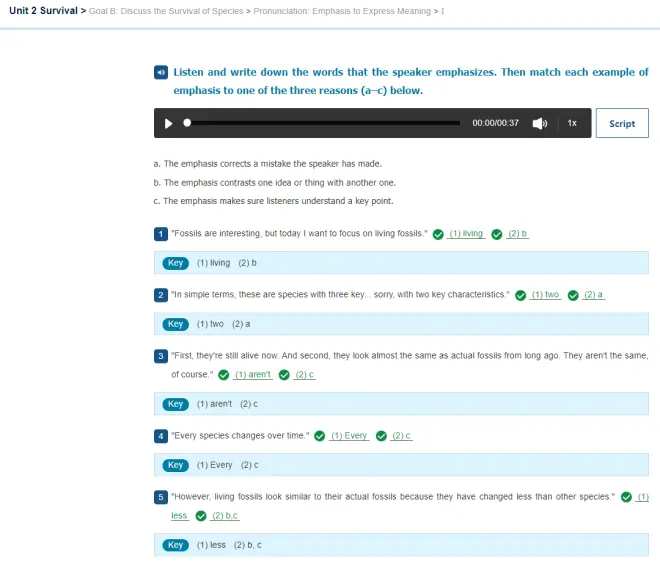The width and height of the screenshot is (660, 563).
Task: Click the Key badge under question 3
Action: click(x=176, y=404)
